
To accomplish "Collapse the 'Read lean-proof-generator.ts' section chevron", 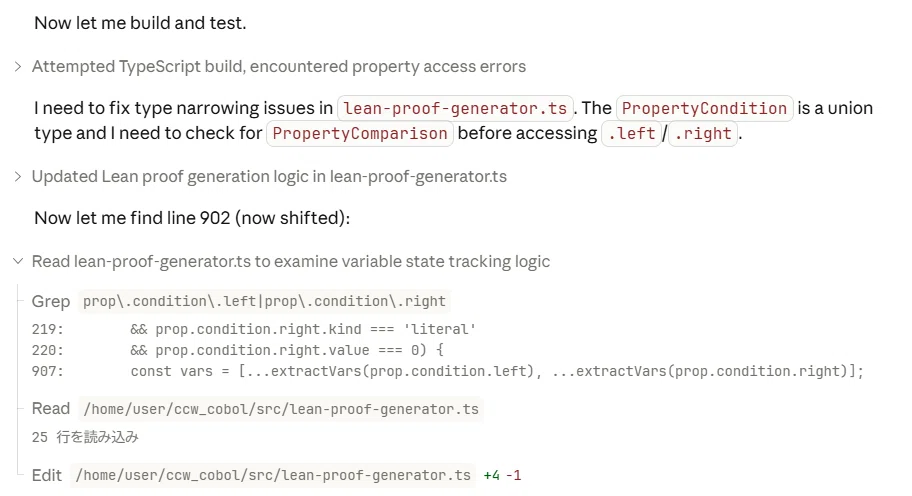I will [x=17, y=262].
